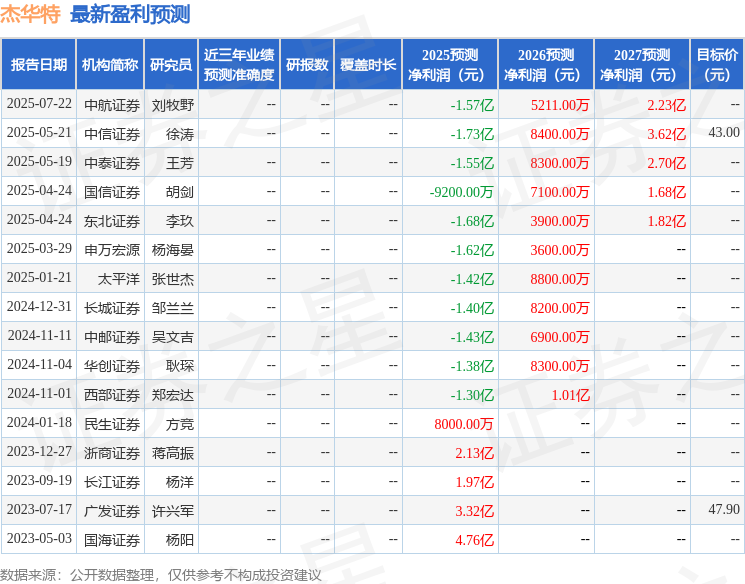The width and height of the screenshot is (745, 584).
Task: Click the 3.62亿 2027 forecast value
Action: [666, 134]
